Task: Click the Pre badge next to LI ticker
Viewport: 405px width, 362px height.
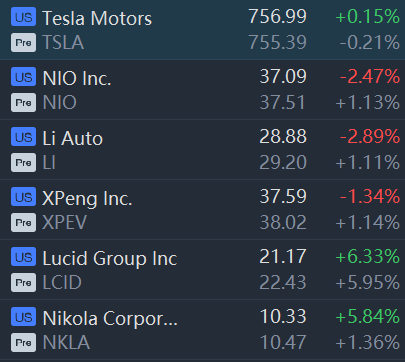Action: [23, 162]
